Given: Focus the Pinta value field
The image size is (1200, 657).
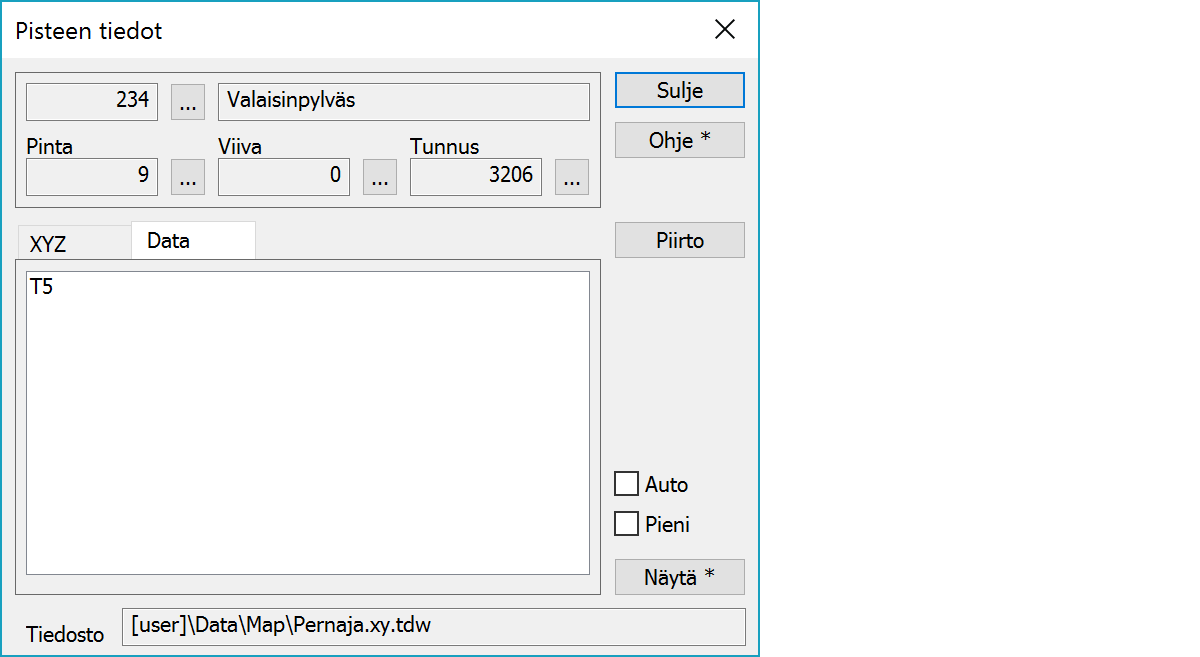Looking at the screenshot, I should (x=92, y=177).
